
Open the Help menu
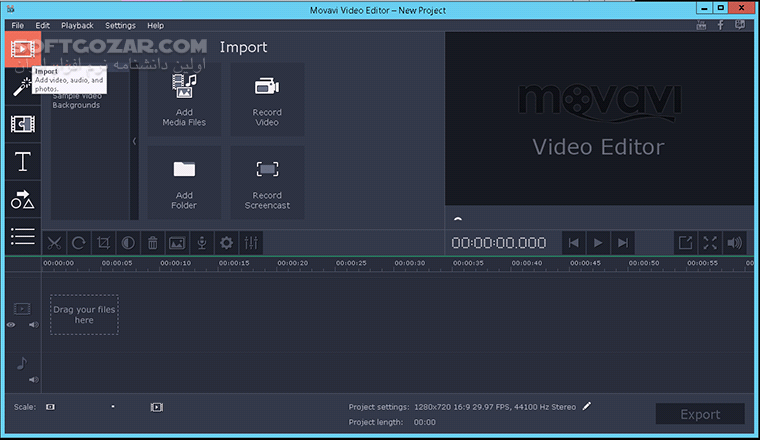coord(156,26)
